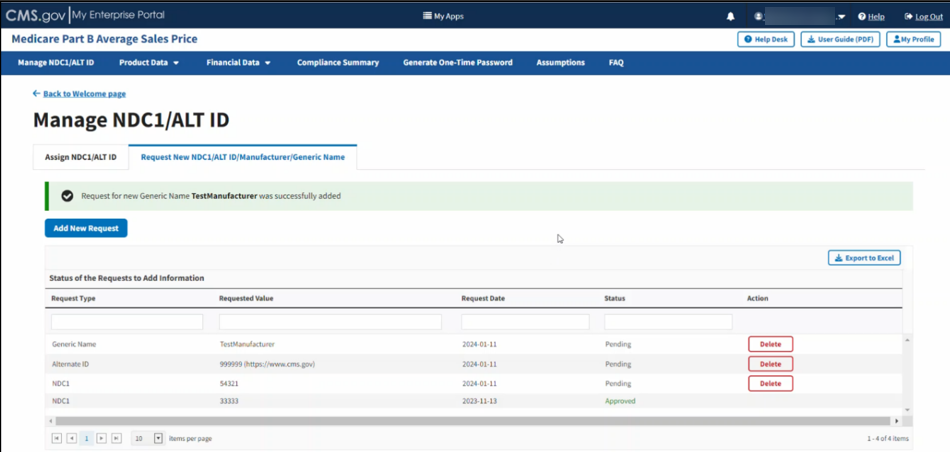Click the Add New Request button

click(x=86, y=228)
